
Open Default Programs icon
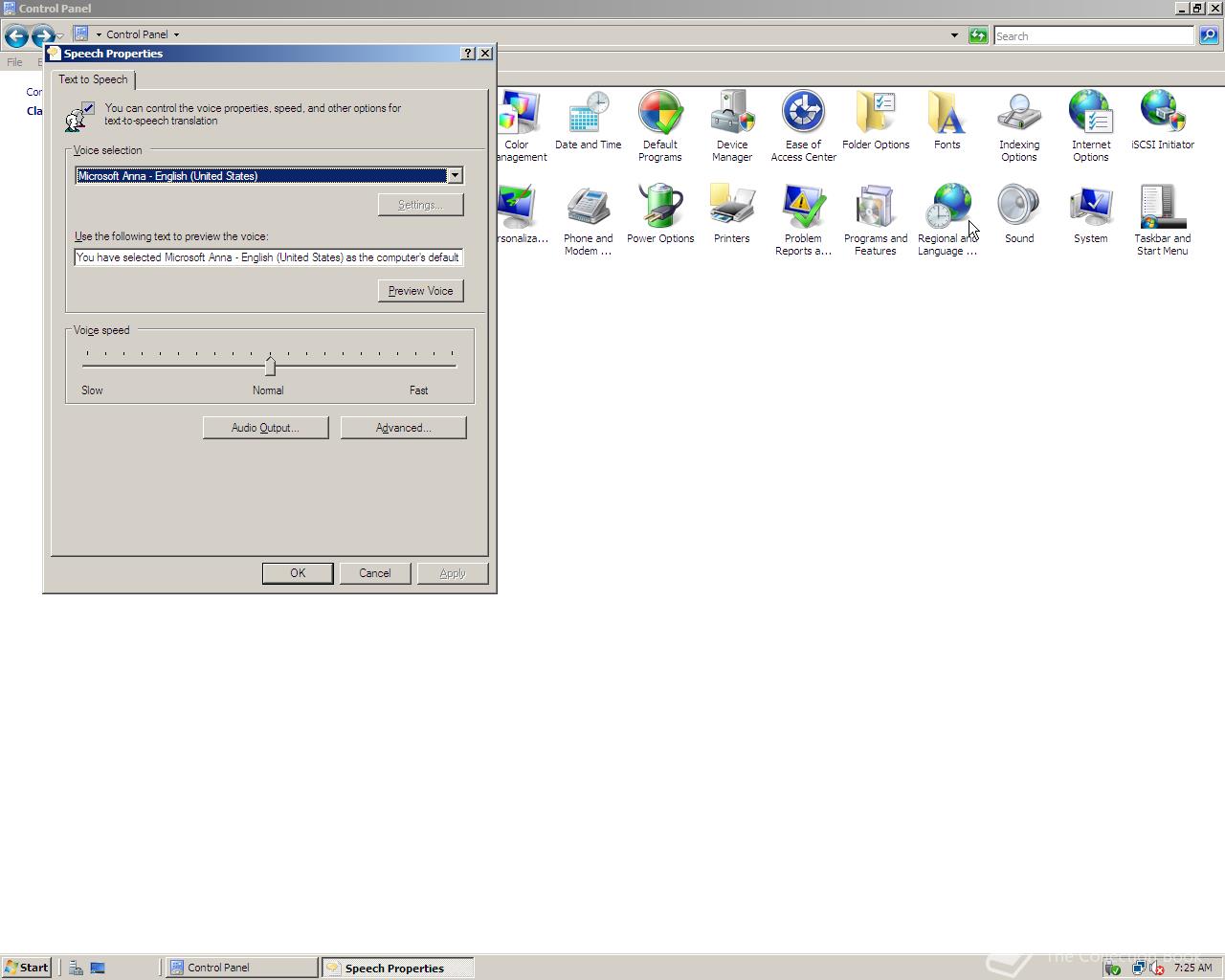[659, 126]
